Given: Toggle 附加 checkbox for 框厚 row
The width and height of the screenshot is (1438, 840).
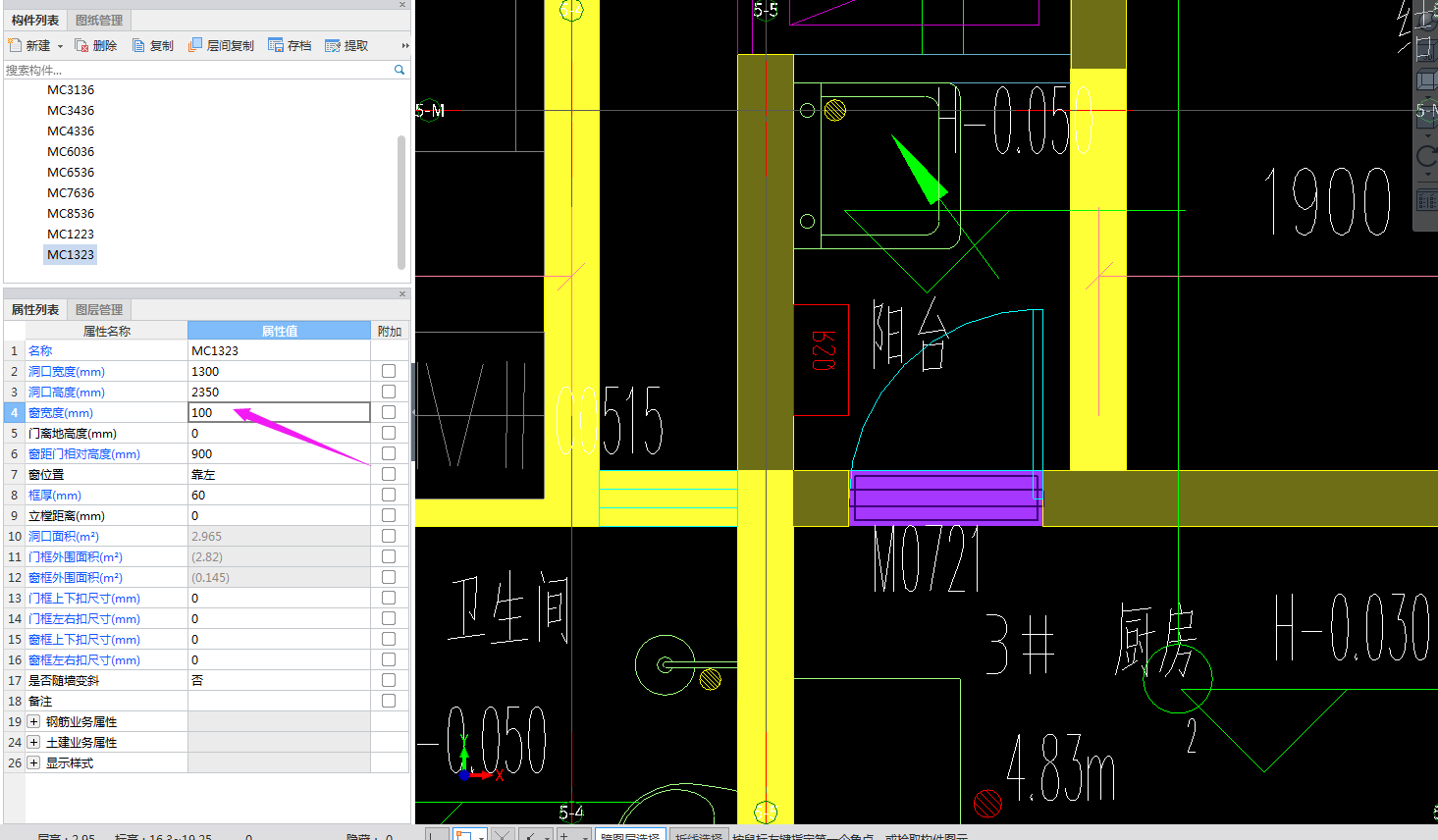Looking at the screenshot, I should pos(389,495).
